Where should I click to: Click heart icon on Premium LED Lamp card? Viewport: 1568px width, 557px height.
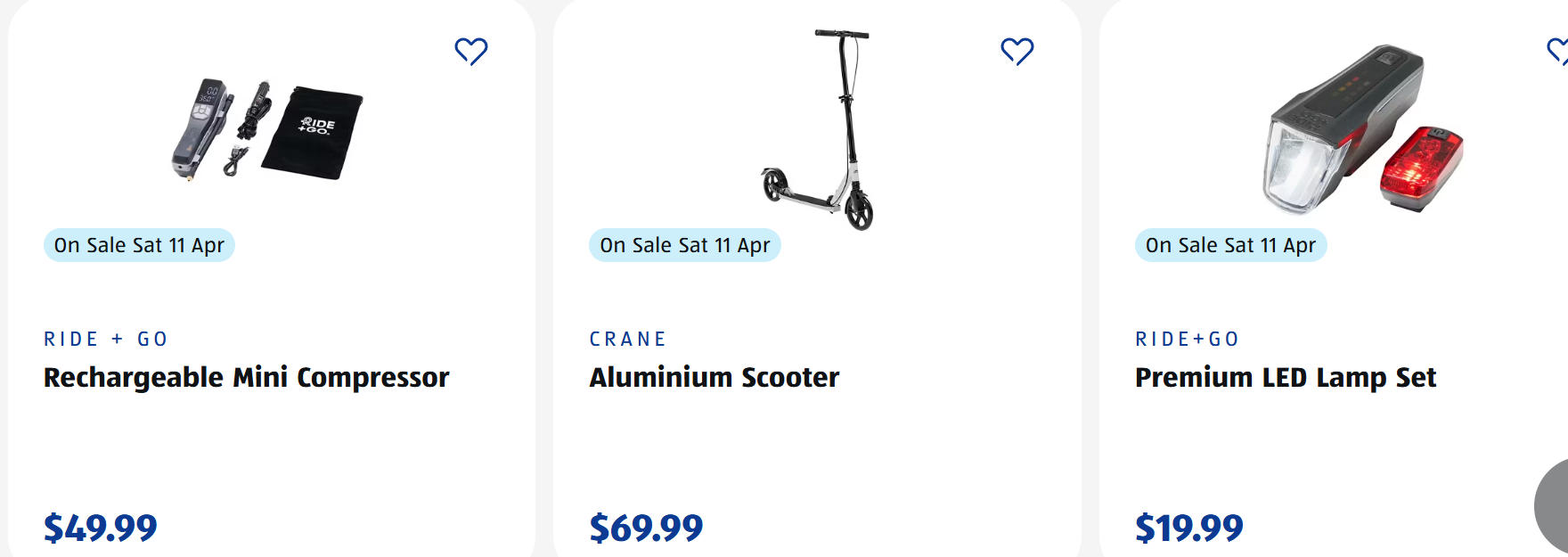[1559, 52]
